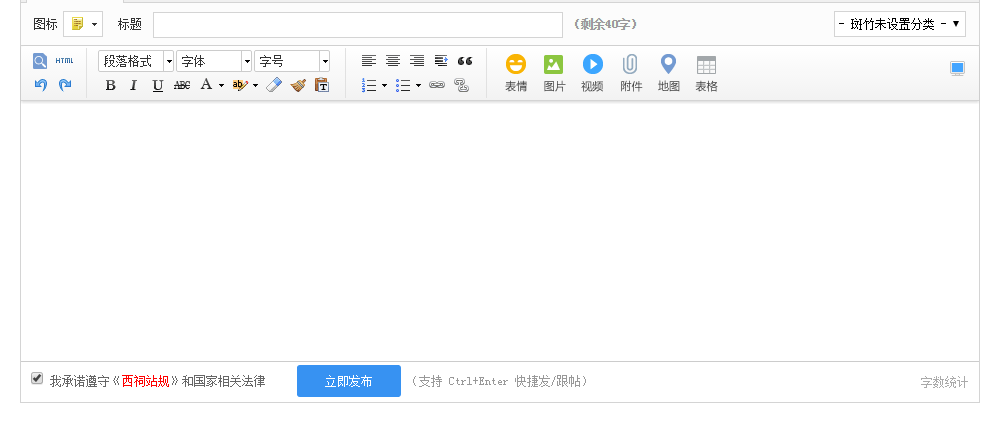
Task: Open the 图标 post icon selector
Action: click(x=82, y=24)
